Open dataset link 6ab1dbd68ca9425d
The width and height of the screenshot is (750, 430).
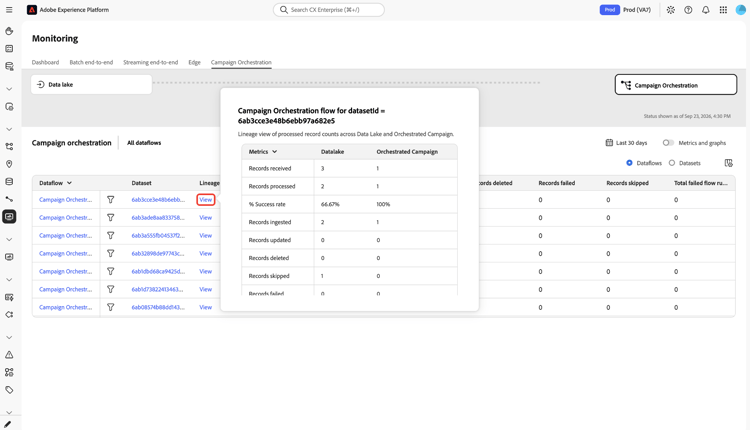click(x=158, y=271)
